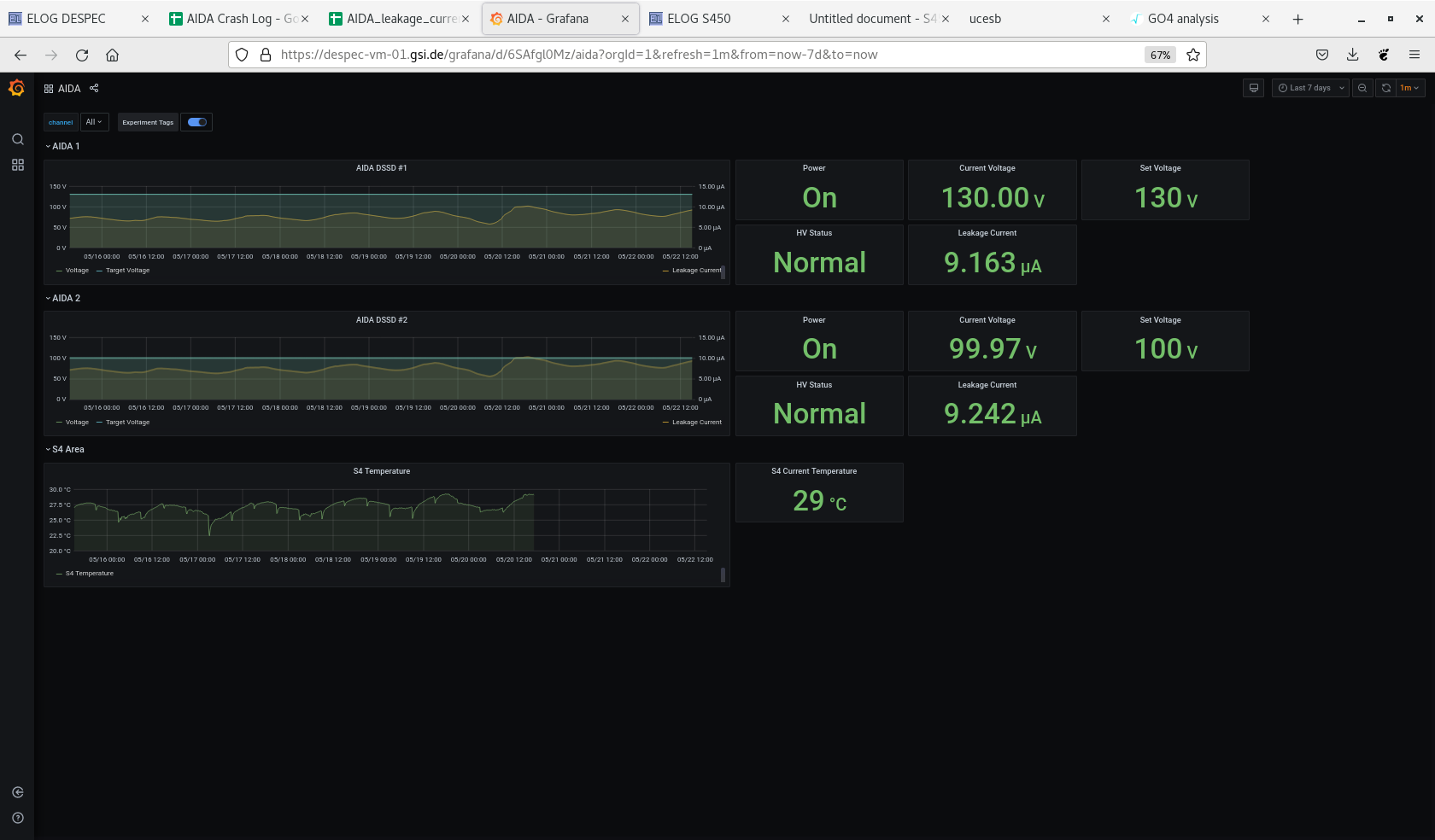Open the Grafana search icon in sidebar
Screen dimensions: 1435x840
[17, 139]
